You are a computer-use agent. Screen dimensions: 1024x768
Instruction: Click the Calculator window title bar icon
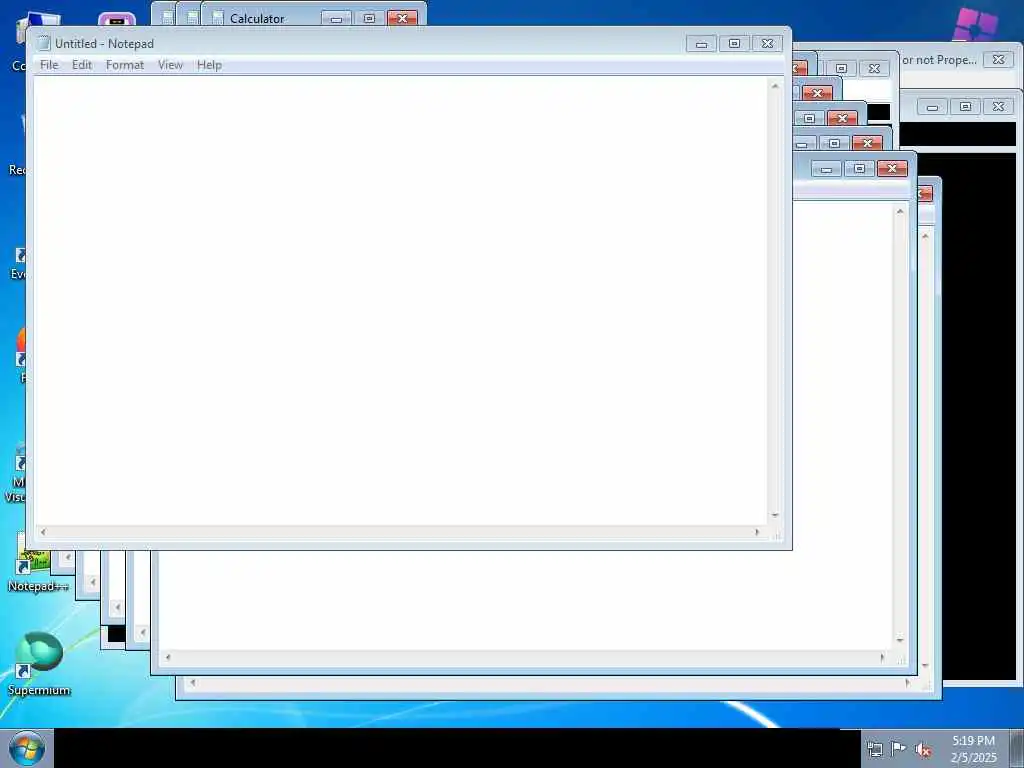[218, 18]
